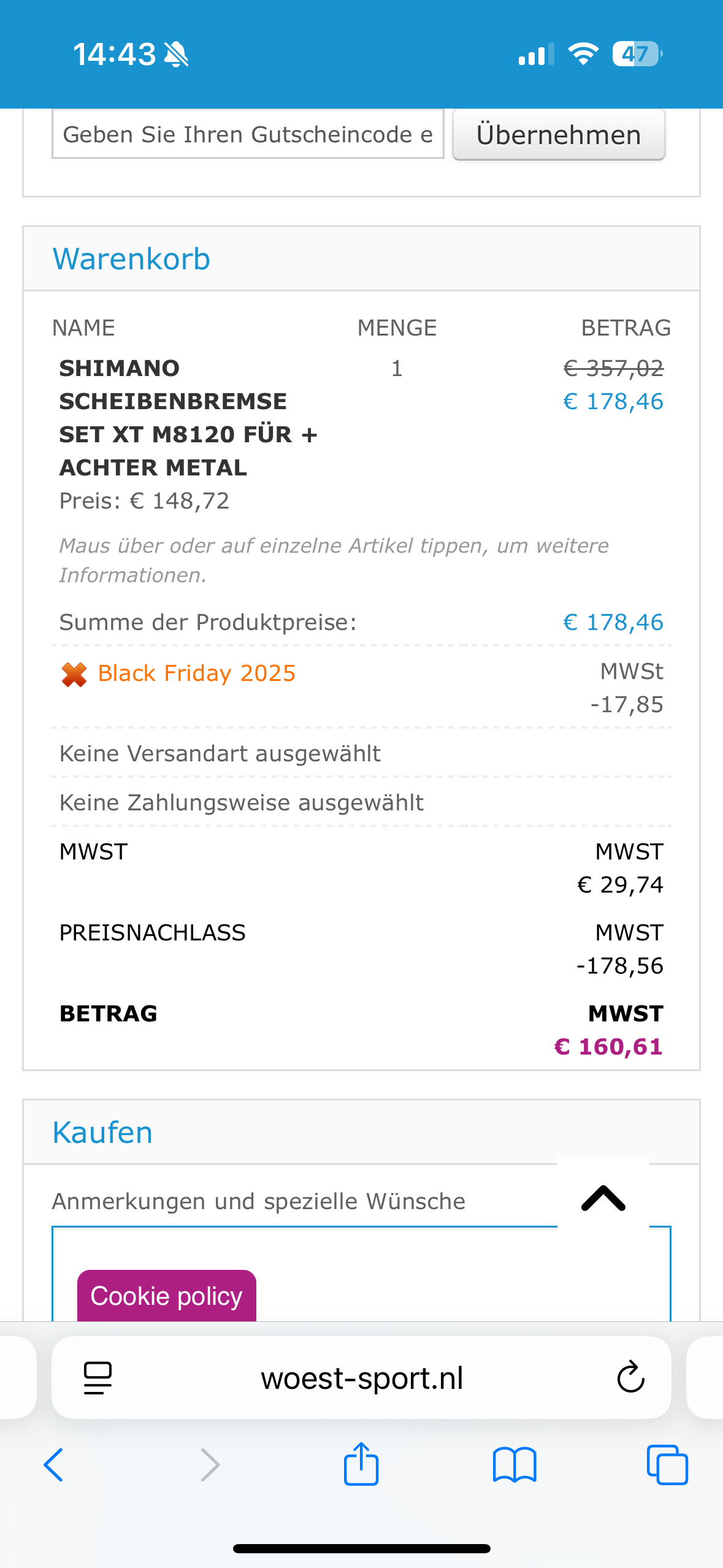The height and width of the screenshot is (1568, 723).
Task: Tap the battery indicator in status bar
Action: pyautogui.click(x=637, y=54)
